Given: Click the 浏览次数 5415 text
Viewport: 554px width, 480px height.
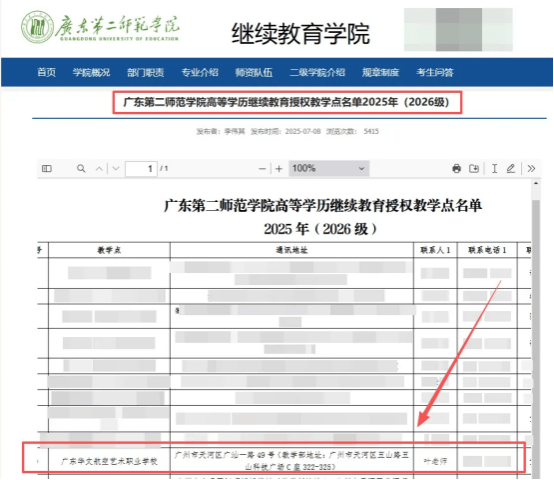Looking at the screenshot, I should coord(352,131).
